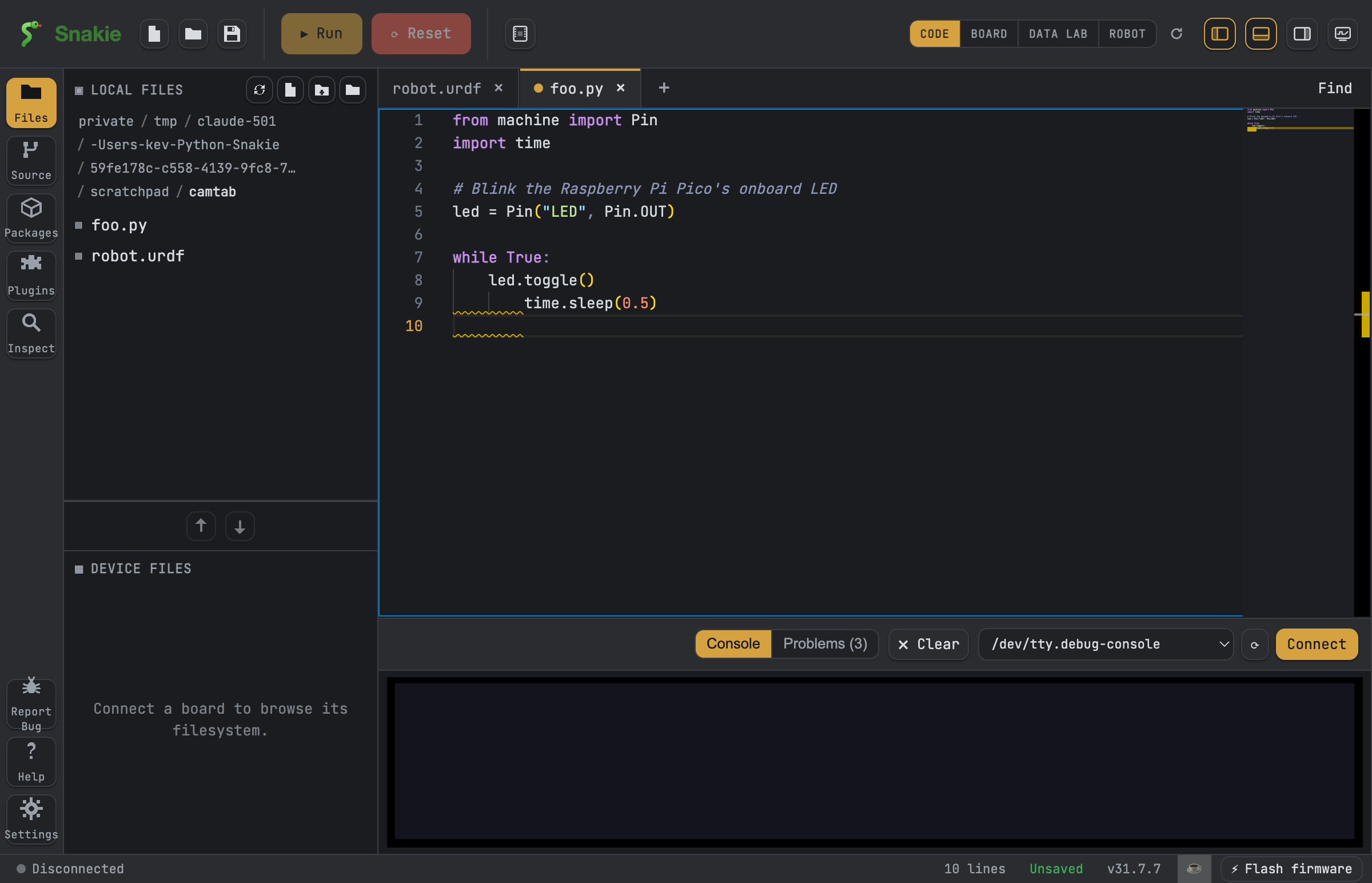Open Find in the editor
The width and height of the screenshot is (1372, 883).
1335,88
